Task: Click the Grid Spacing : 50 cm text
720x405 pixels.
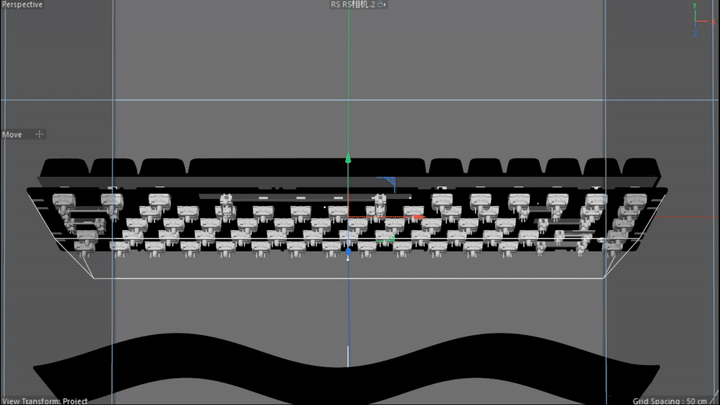Action: [670, 401]
